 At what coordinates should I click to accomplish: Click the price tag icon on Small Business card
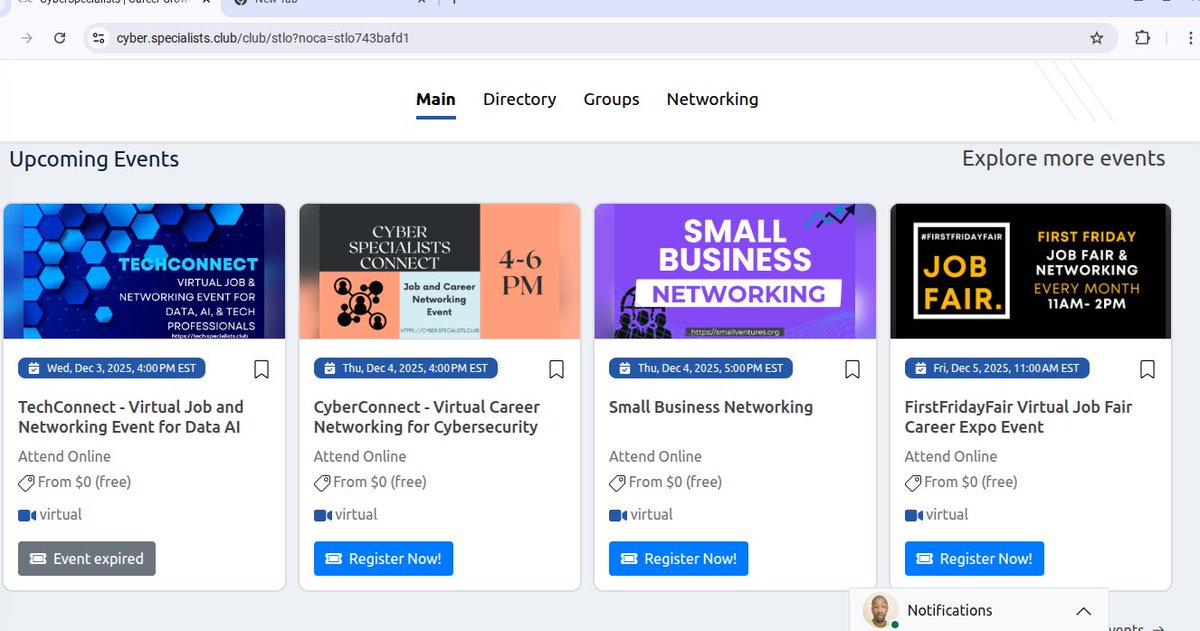(618, 483)
